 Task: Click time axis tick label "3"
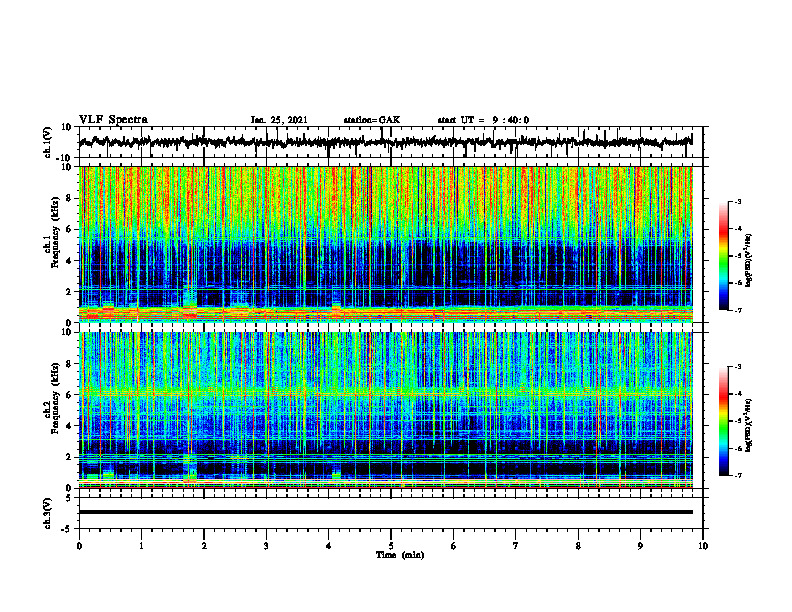click(x=266, y=546)
